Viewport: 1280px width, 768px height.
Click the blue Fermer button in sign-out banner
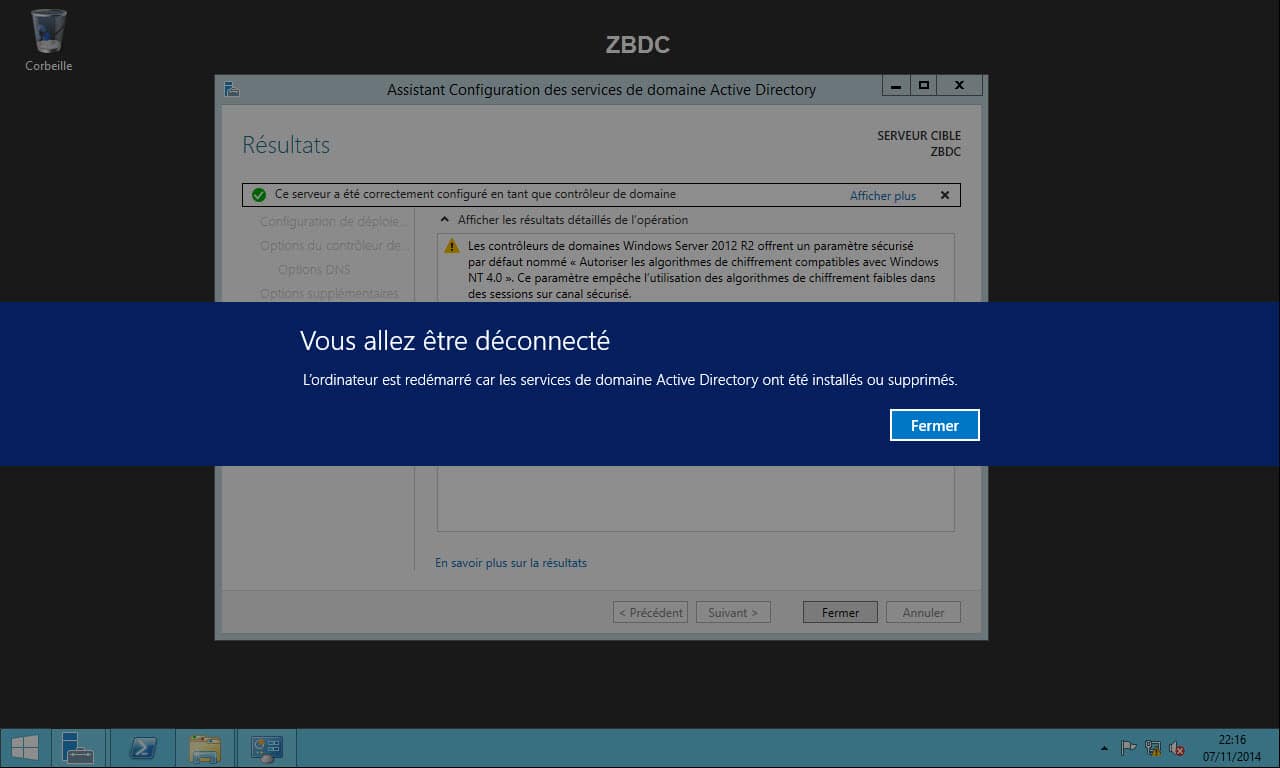[x=934, y=425]
